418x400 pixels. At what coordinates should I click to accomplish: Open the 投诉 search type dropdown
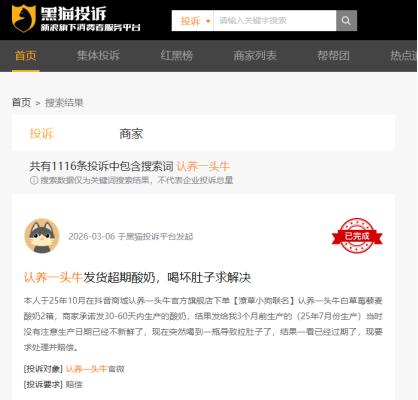click(x=193, y=21)
